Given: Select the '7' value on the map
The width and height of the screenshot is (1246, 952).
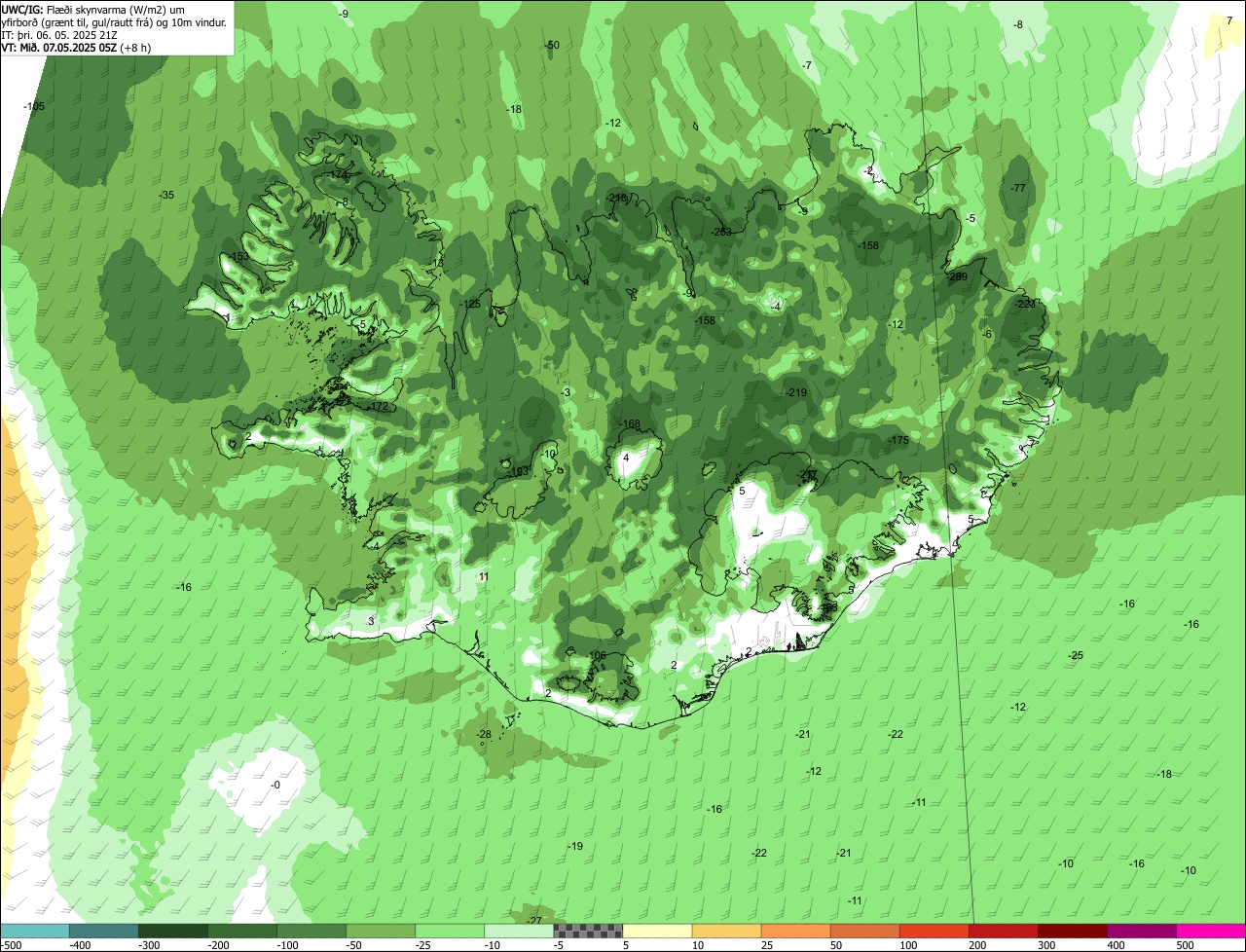Looking at the screenshot, I should 1229,20.
